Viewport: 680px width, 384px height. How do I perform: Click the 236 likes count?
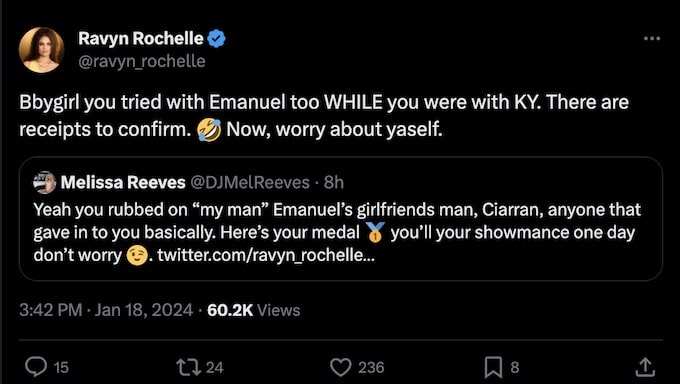pyautogui.click(x=371, y=368)
